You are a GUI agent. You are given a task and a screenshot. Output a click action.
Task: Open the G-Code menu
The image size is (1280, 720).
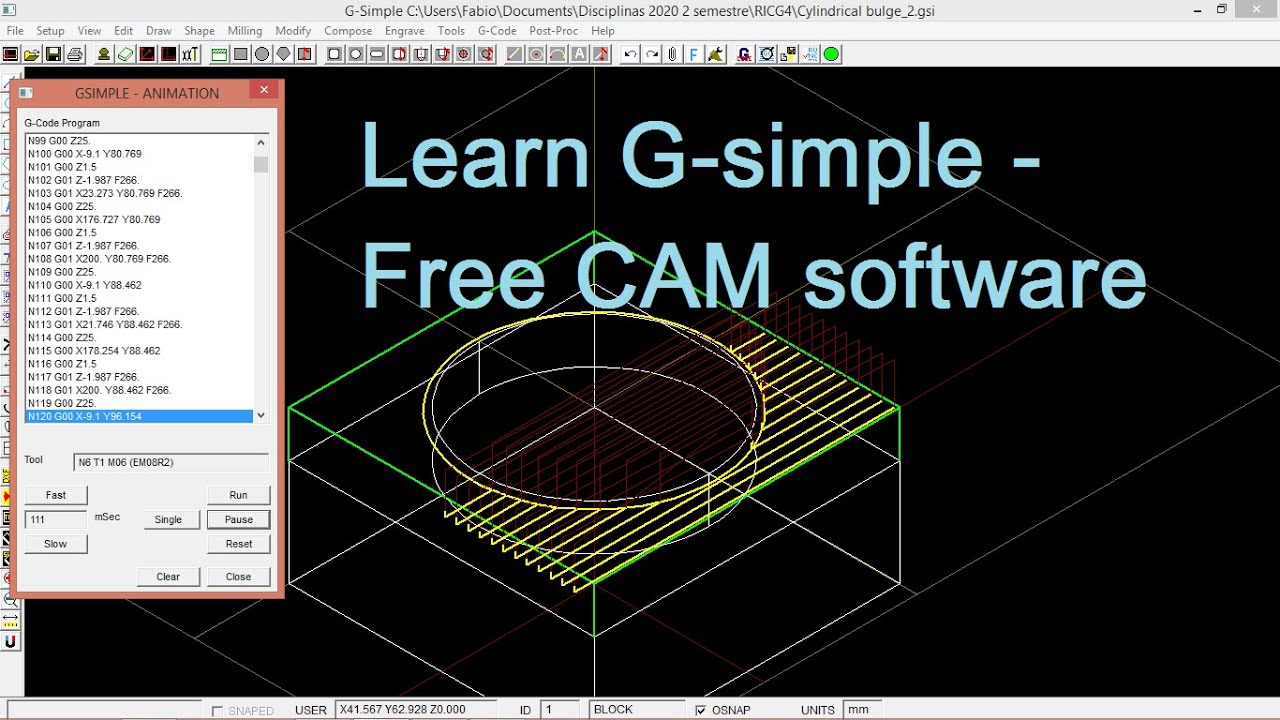coord(497,31)
